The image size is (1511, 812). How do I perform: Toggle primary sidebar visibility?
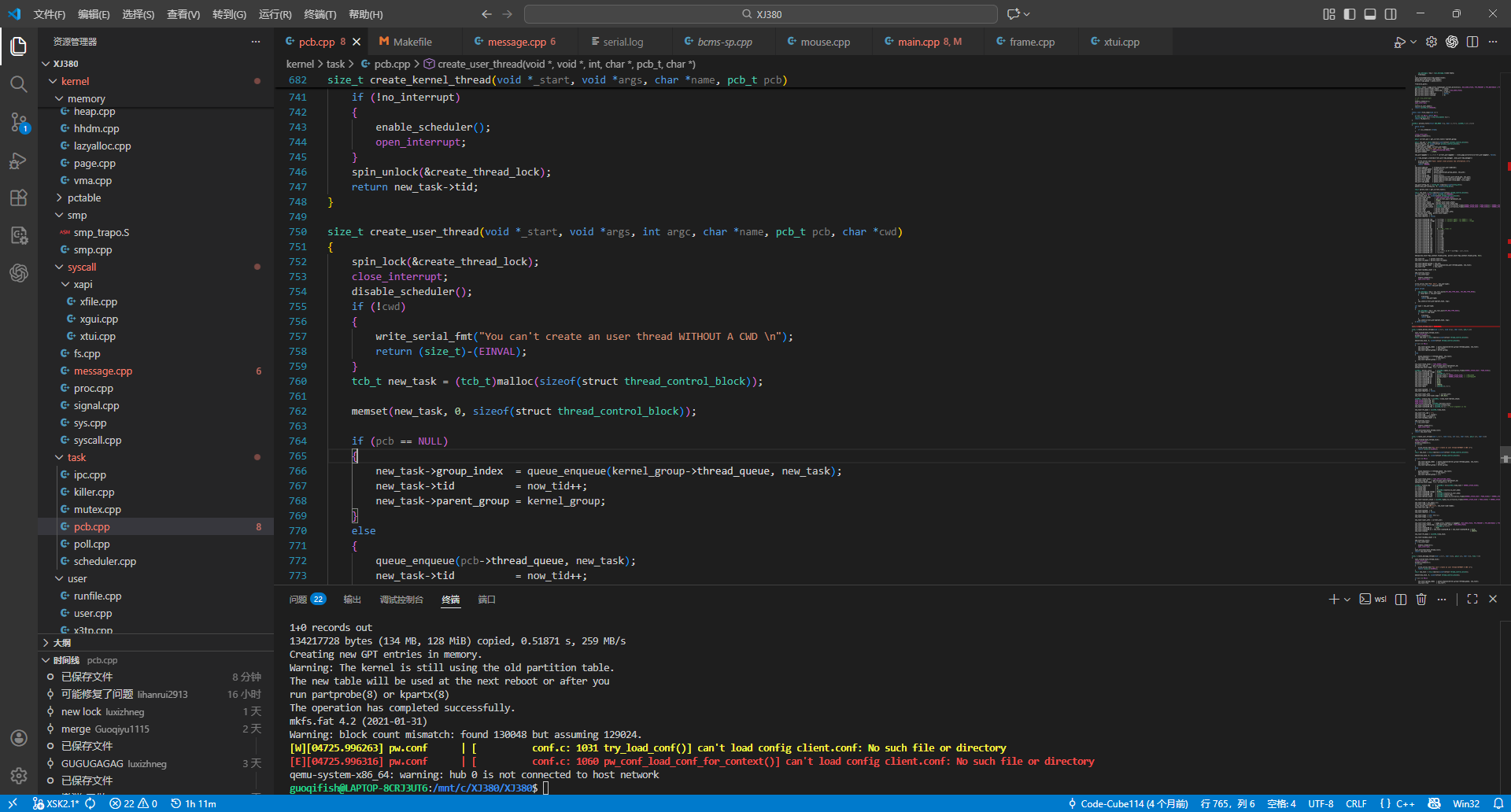pyautogui.click(x=1350, y=14)
